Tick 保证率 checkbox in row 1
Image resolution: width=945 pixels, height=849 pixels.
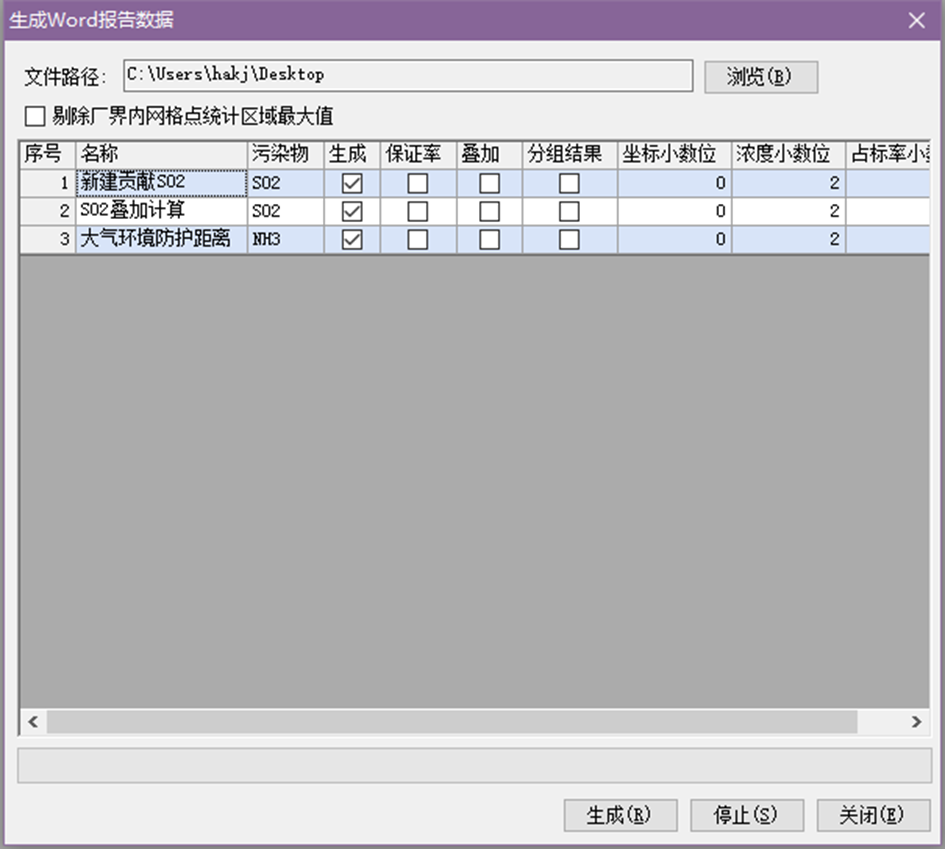(x=418, y=184)
